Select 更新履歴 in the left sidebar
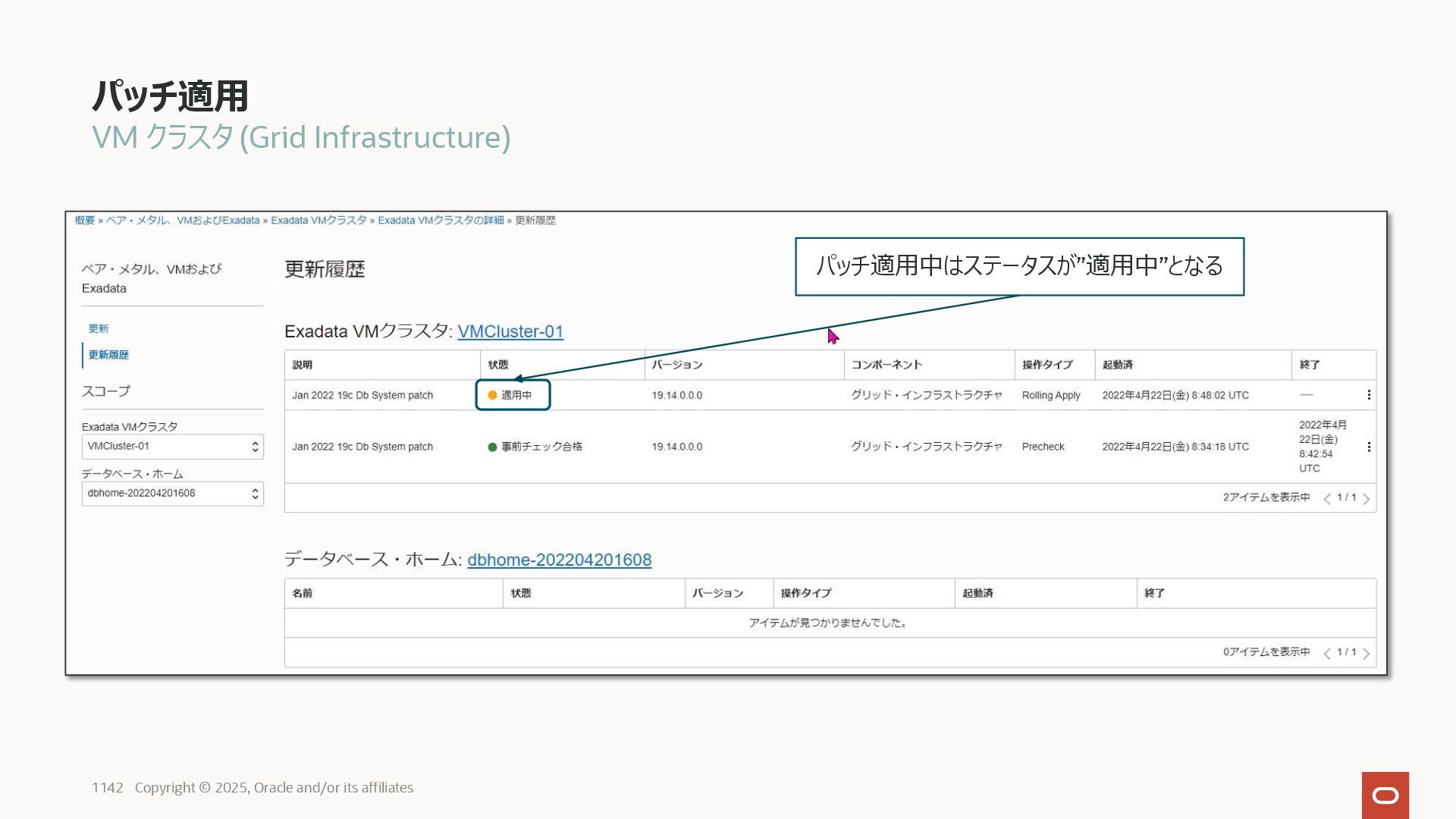This screenshot has width=1456, height=819. (108, 355)
